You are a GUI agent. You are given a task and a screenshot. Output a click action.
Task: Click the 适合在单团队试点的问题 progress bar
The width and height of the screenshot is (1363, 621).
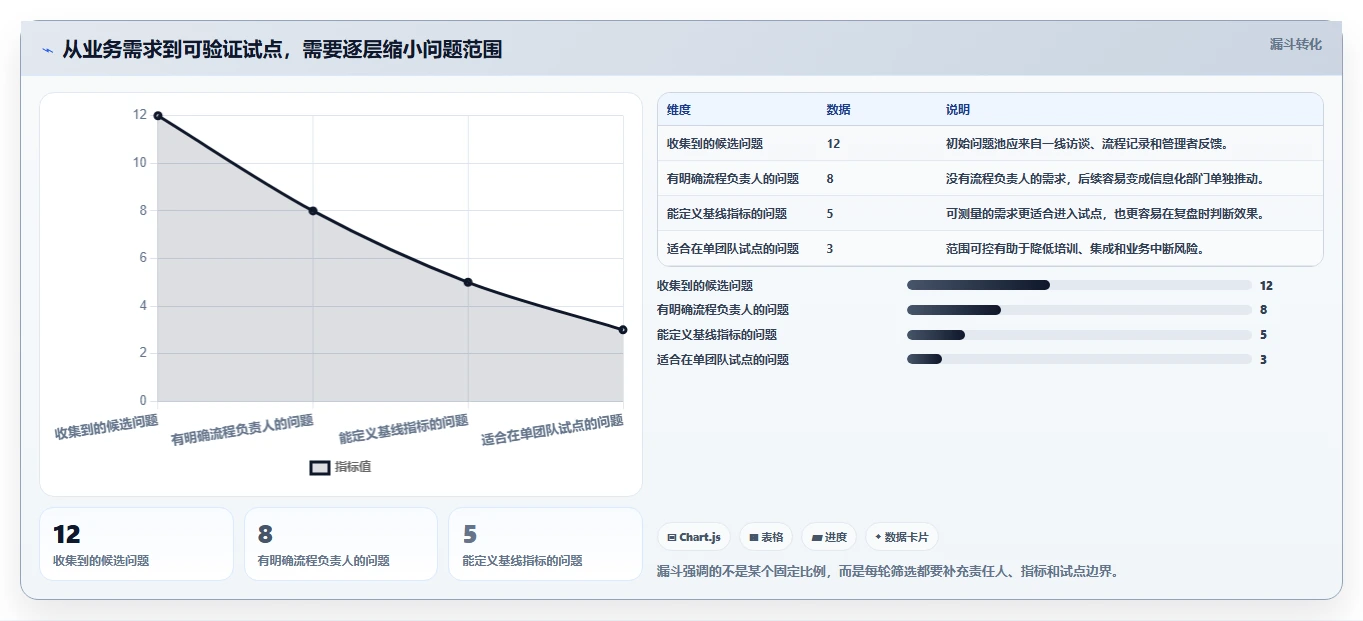pyautogui.click(x=1079, y=359)
